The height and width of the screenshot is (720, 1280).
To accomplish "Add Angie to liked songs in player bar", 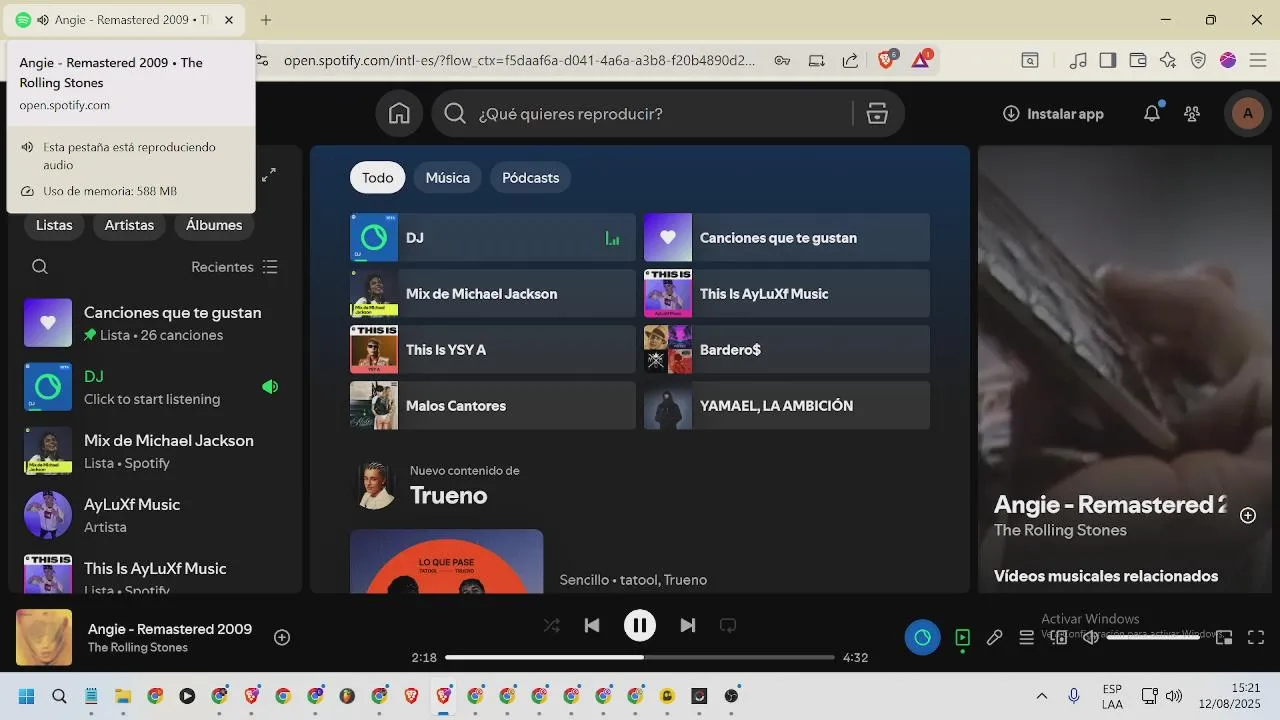I will click(282, 637).
